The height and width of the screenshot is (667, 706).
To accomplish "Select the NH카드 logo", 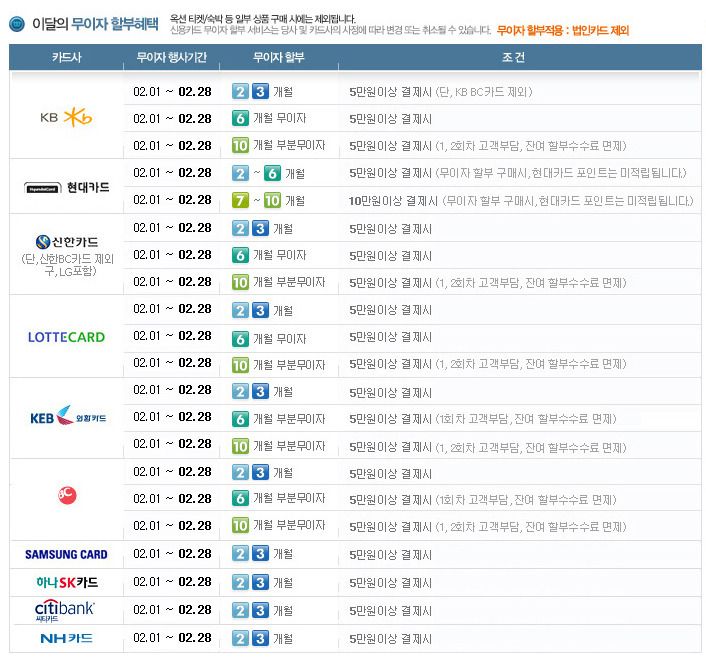I will click(x=66, y=638).
